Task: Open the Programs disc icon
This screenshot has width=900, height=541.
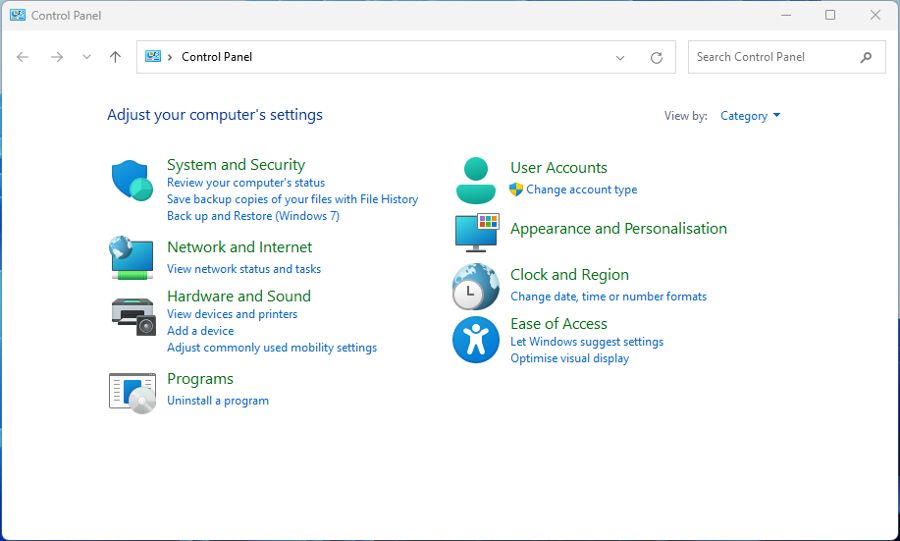Action: [132, 391]
